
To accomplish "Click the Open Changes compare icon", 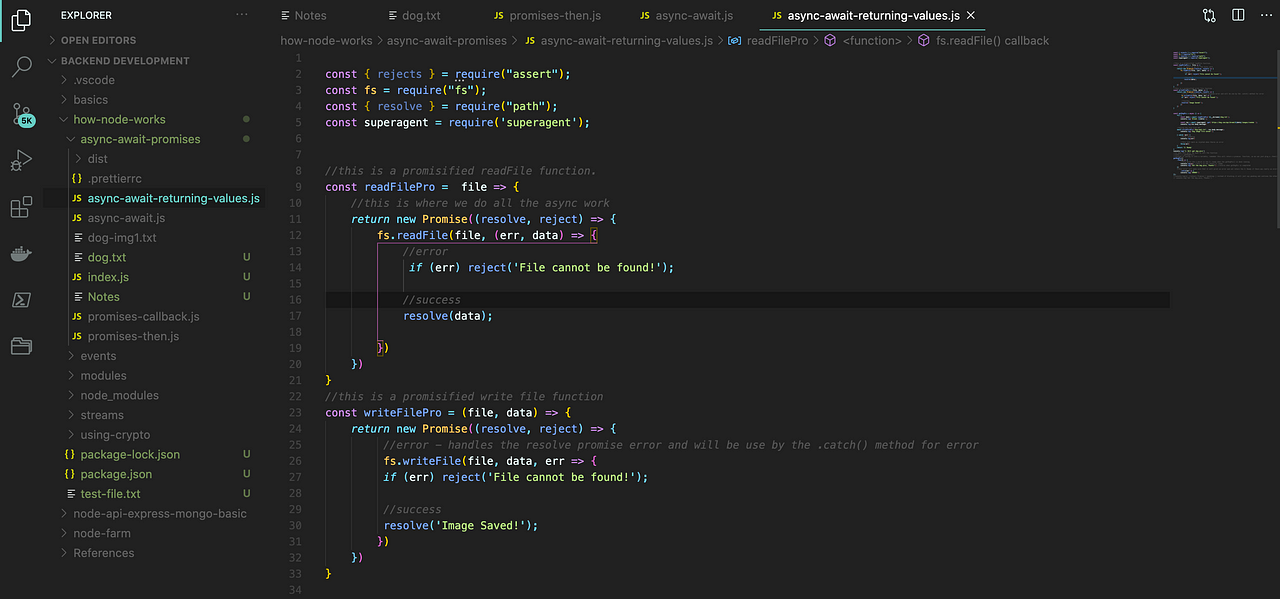I will 1210,15.
